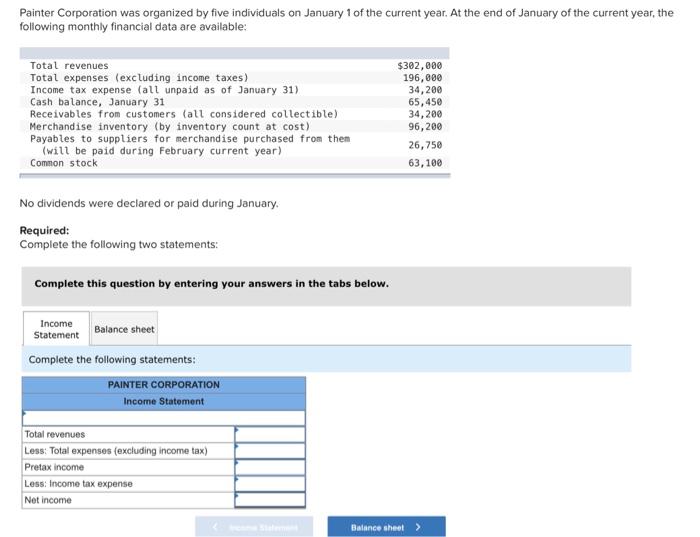Click 'Total revenues' label in data table
This screenshot has width=700, height=537.
point(69,66)
